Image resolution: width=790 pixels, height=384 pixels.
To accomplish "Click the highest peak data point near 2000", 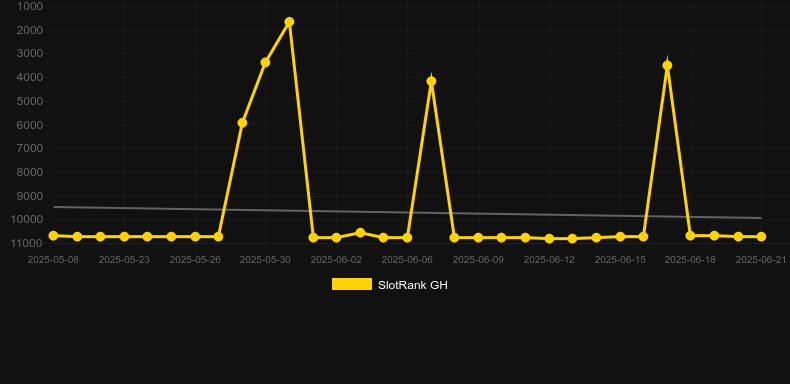I will [289, 22].
